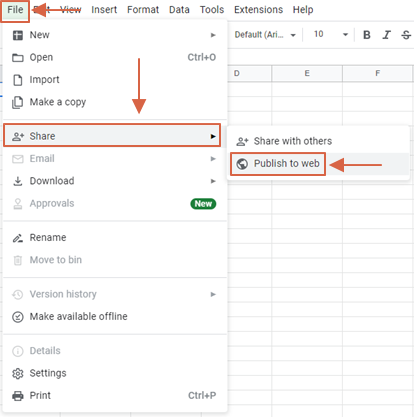The width and height of the screenshot is (414, 418).
Task: Open the Data menu
Action: [x=179, y=10]
